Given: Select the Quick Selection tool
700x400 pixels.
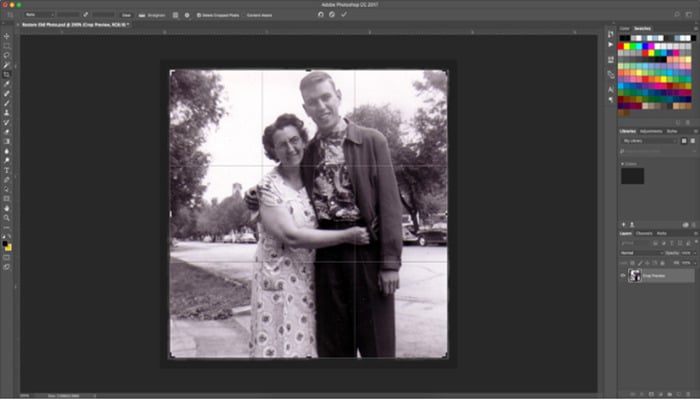Looking at the screenshot, I should tap(7, 65).
